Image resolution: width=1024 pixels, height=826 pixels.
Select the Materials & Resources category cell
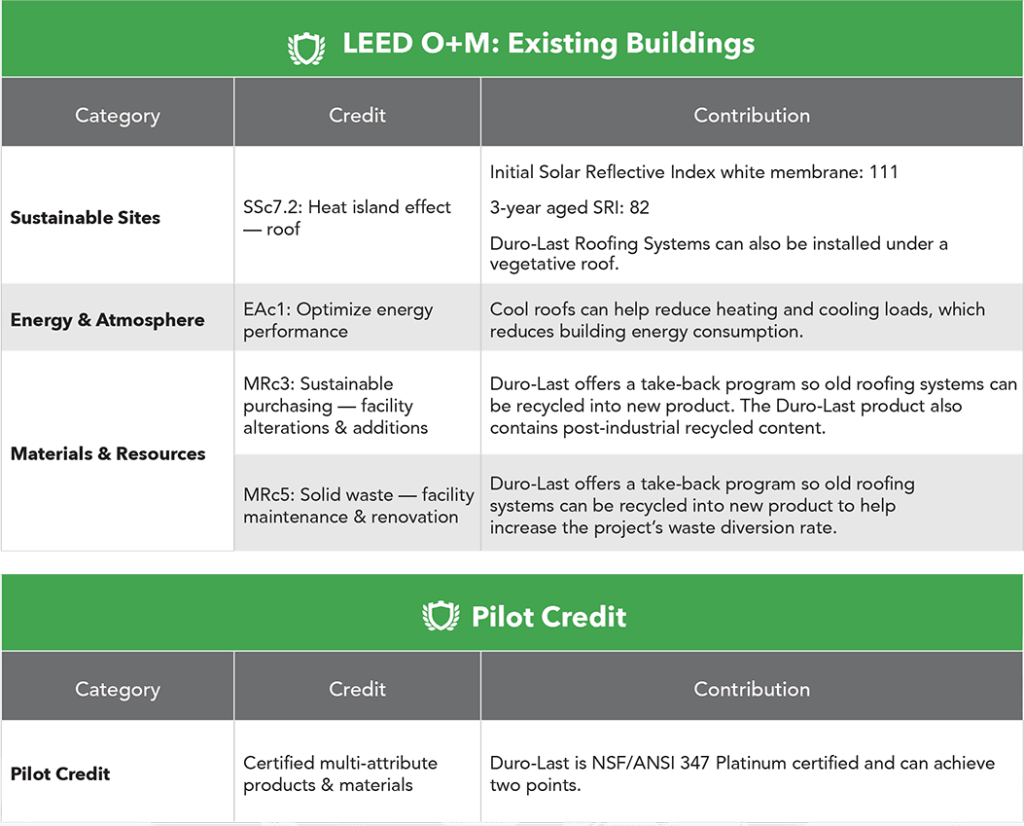pyautogui.click(x=107, y=453)
